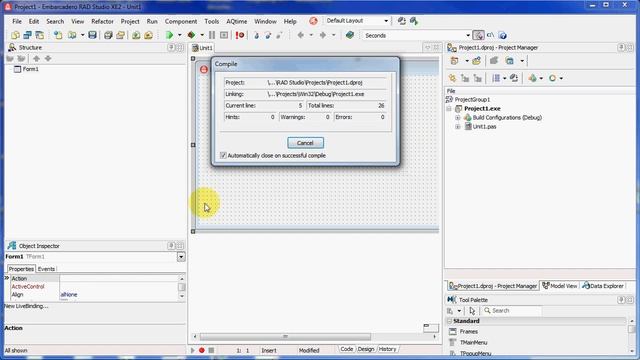The width and height of the screenshot is (640, 360).
Task: Click the Trace Into toolbar icon
Action: click(x=256, y=36)
